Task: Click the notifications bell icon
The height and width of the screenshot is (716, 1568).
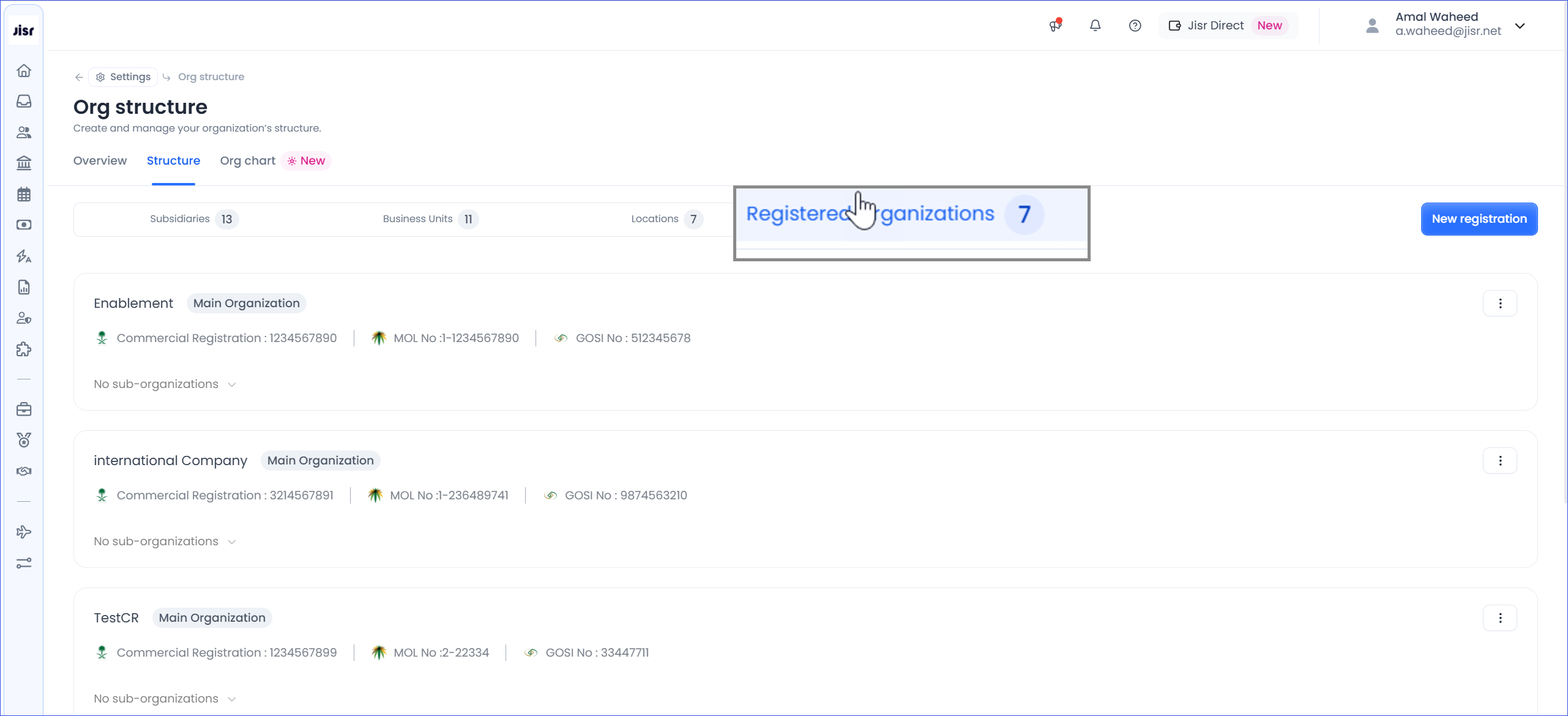Action: (1095, 26)
